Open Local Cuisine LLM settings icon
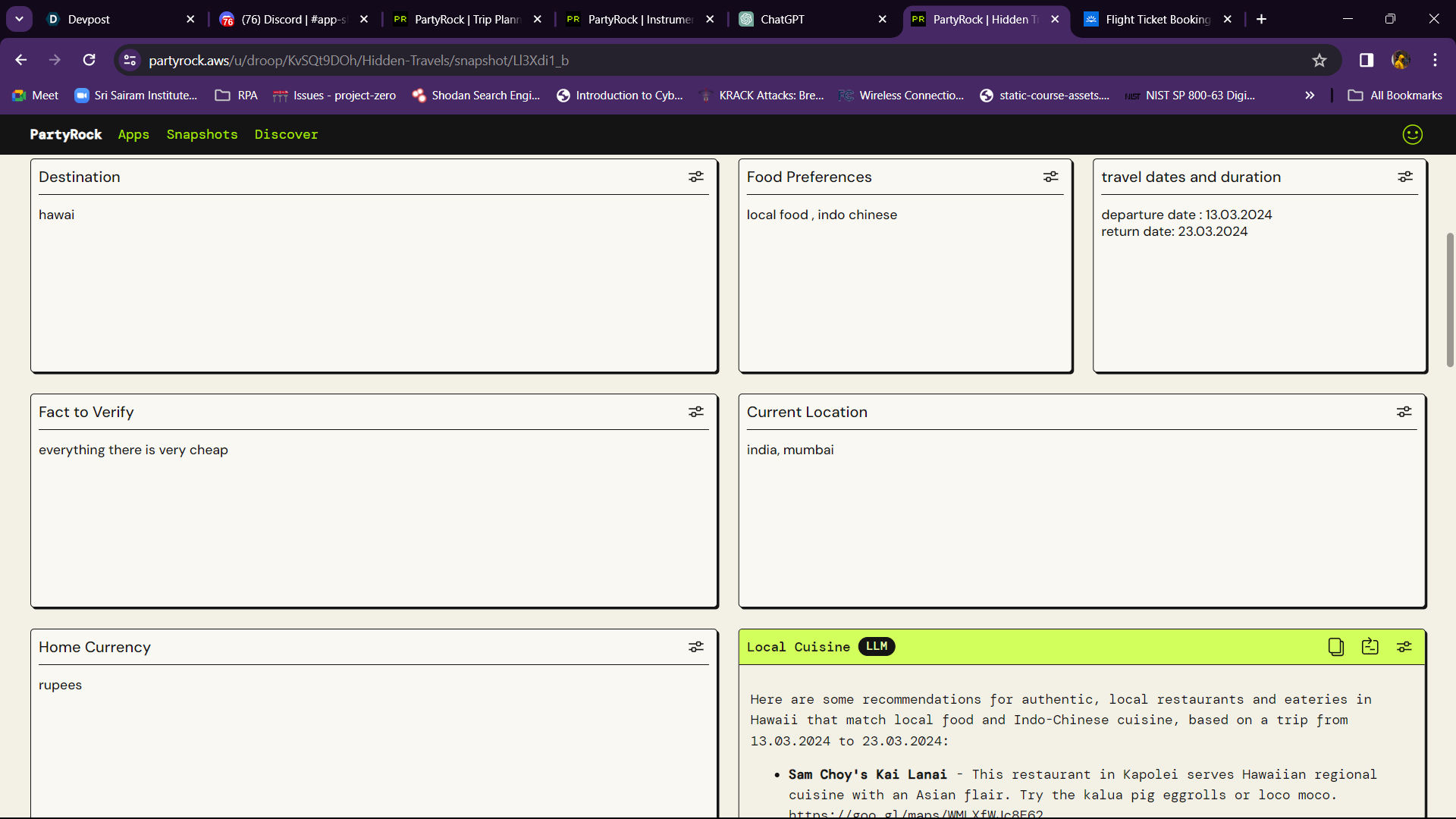The height and width of the screenshot is (819, 1456). point(1404,647)
